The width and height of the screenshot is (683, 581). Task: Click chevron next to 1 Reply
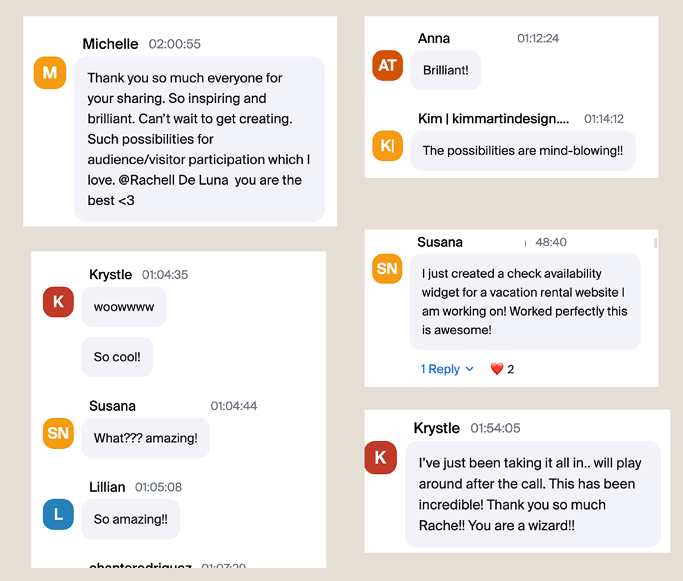point(470,369)
